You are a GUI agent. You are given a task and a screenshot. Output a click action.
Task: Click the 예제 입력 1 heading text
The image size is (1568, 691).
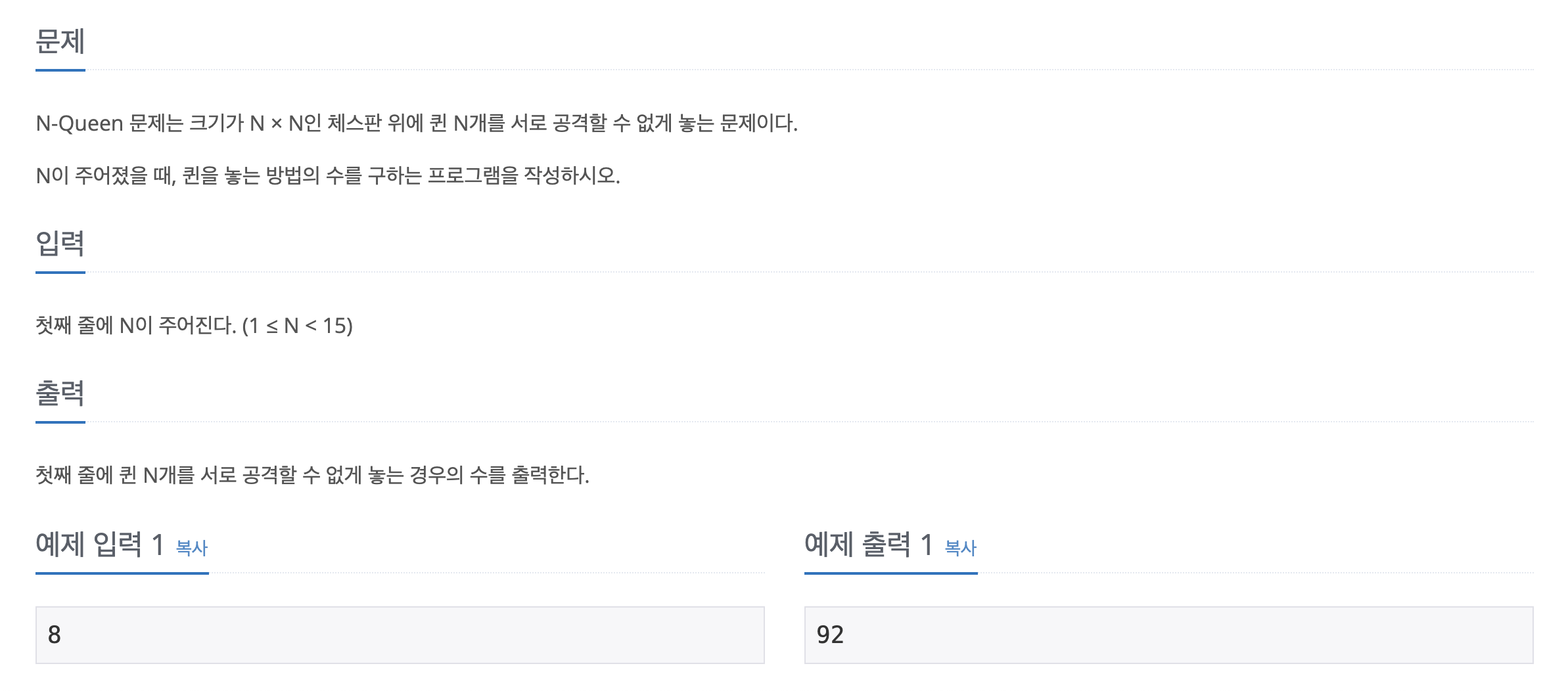pos(99,545)
